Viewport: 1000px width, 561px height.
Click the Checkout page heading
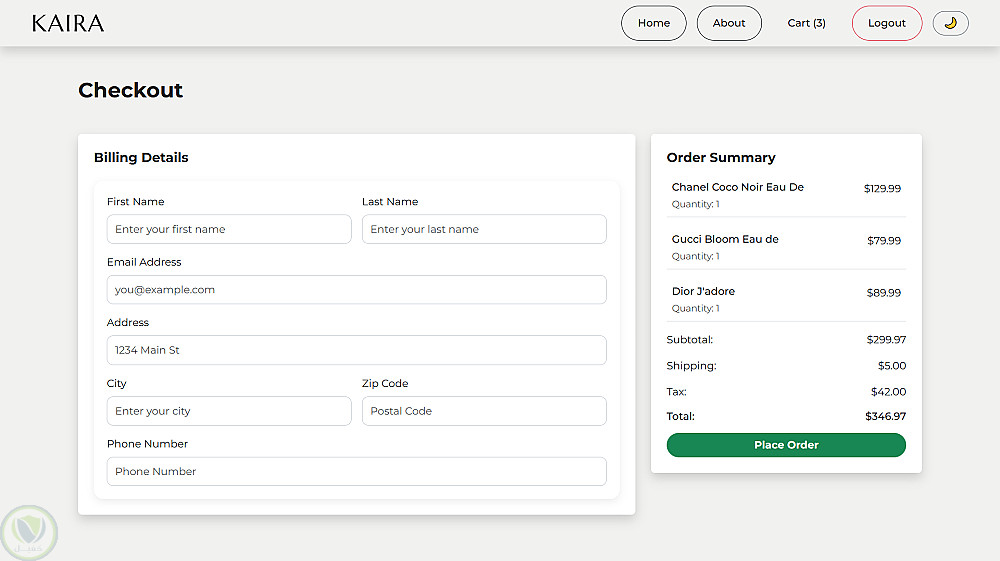point(131,90)
